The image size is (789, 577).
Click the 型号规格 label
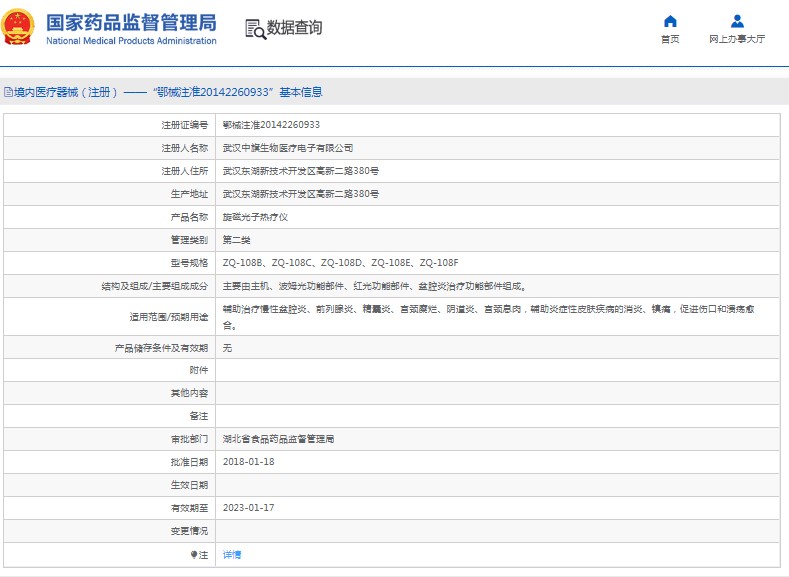coord(189,263)
